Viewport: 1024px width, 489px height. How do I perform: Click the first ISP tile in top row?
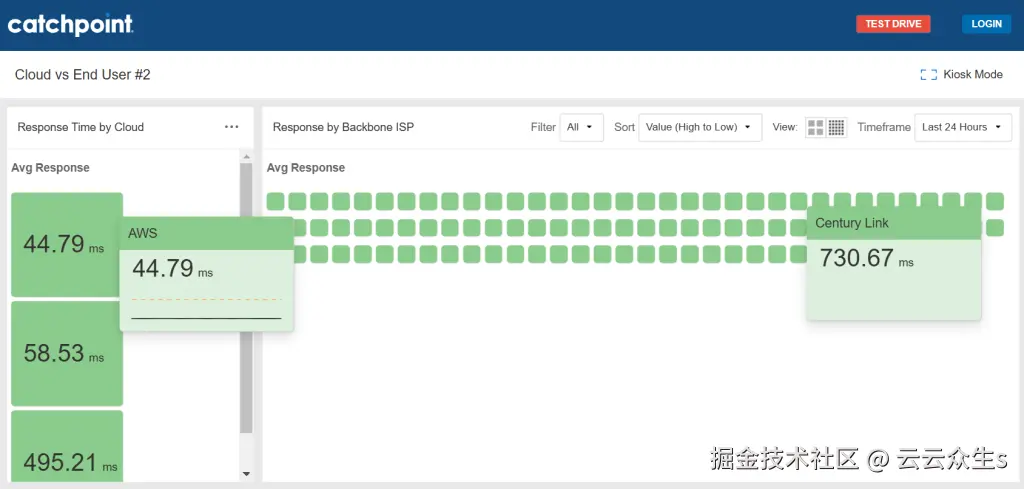tap(276, 201)
